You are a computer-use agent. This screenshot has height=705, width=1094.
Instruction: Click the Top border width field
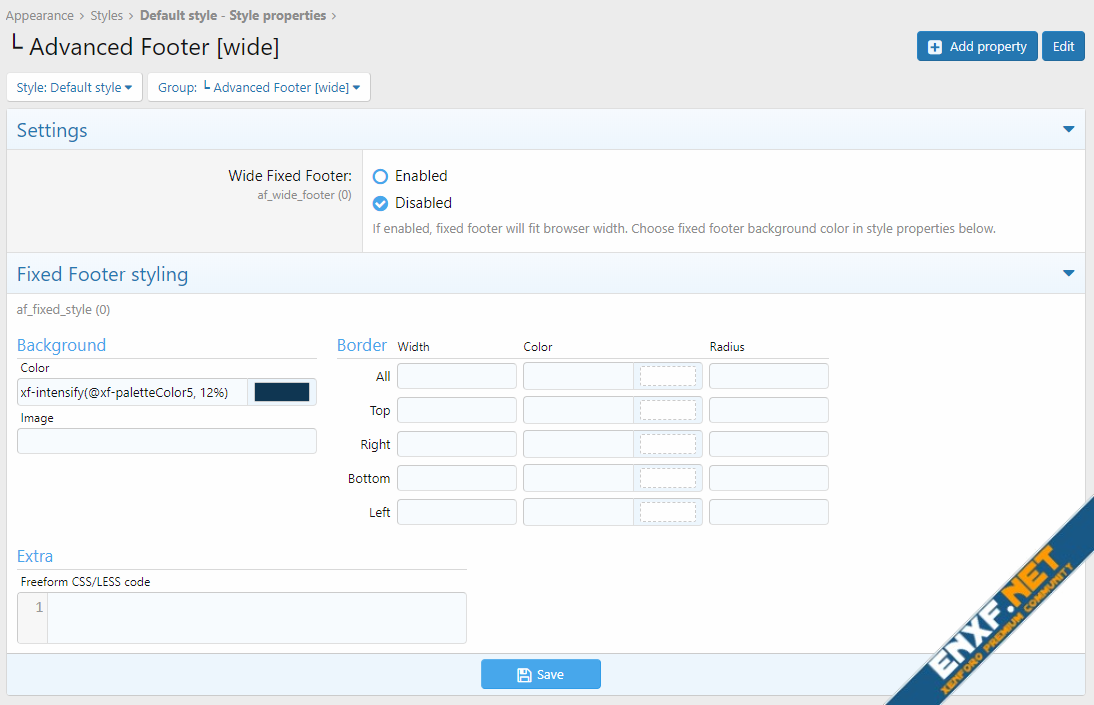[x=457, y=410]
